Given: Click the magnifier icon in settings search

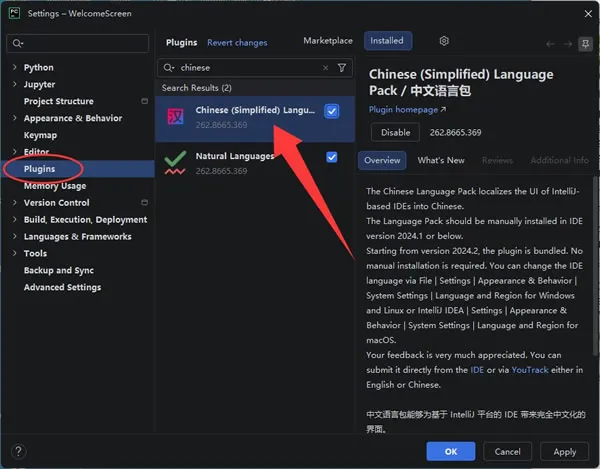Looking at the screenshot, I should [17, 43].
